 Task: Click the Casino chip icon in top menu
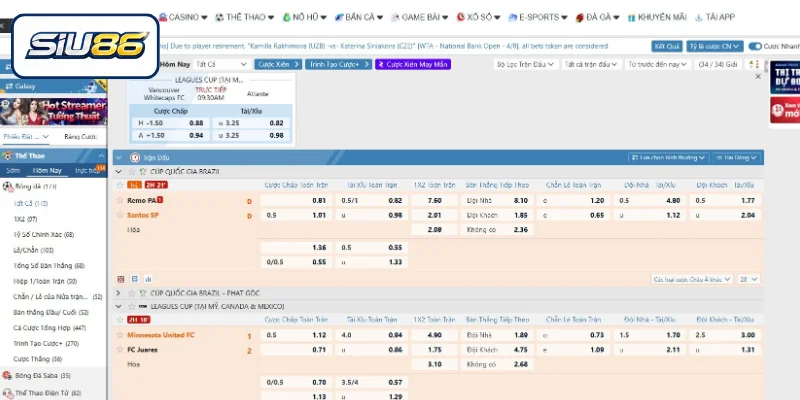pyautogui.click(x=163, y=17)
